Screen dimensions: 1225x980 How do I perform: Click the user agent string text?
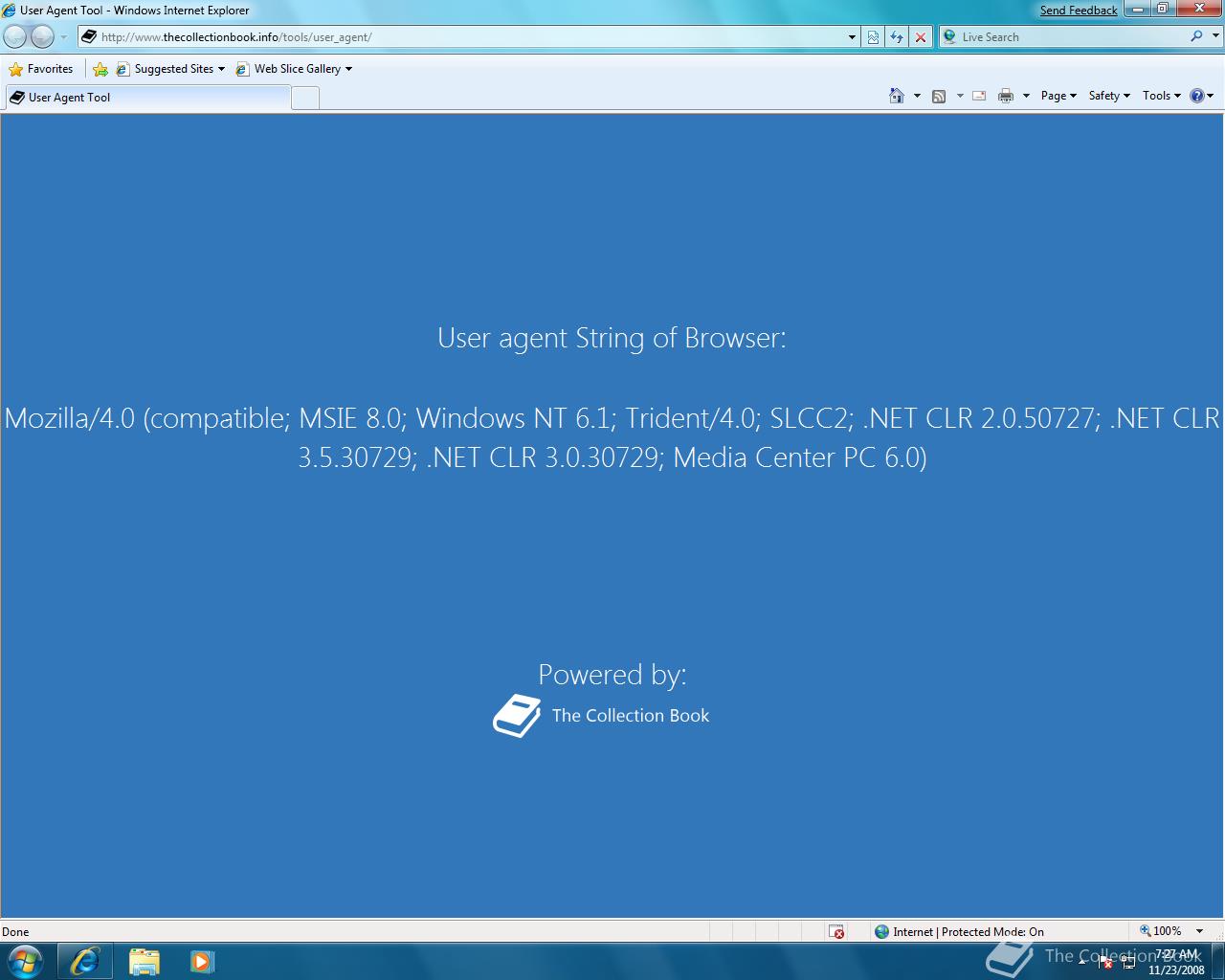612,437
